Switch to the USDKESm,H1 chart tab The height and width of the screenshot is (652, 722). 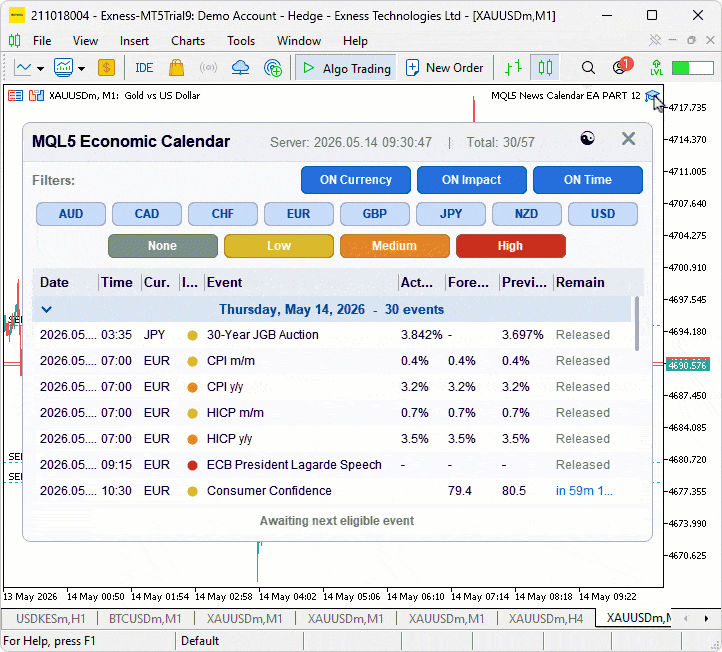(51, 619)
